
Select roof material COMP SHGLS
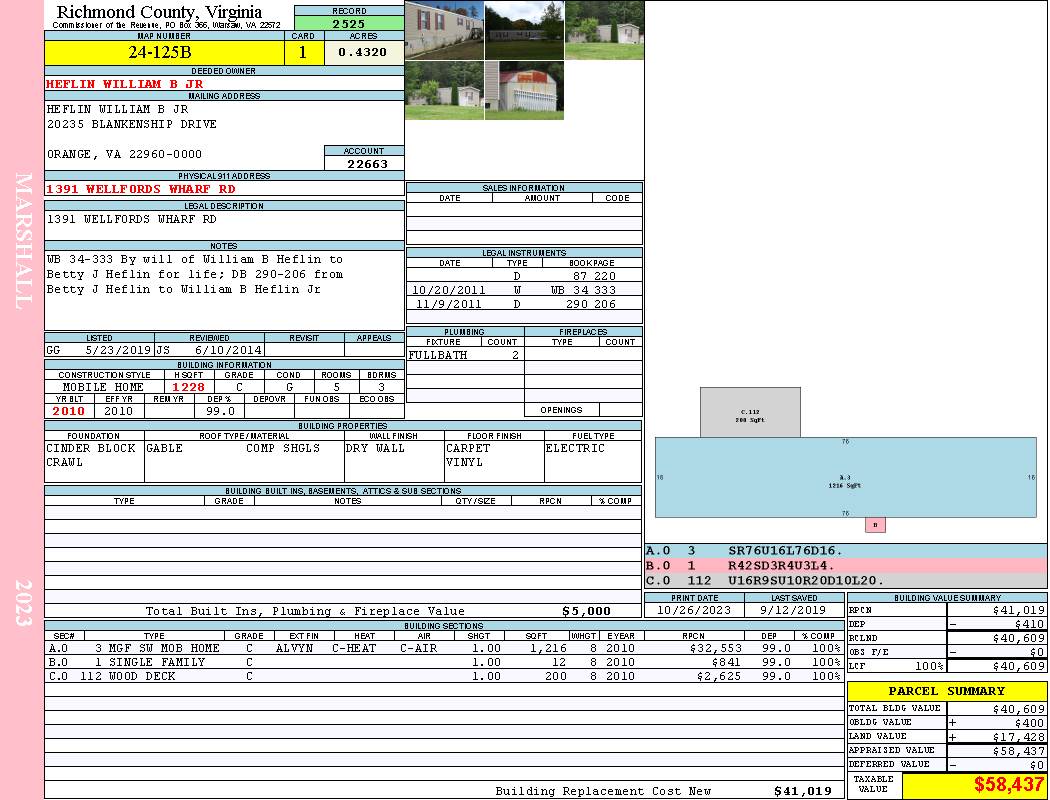click(283, 448)
